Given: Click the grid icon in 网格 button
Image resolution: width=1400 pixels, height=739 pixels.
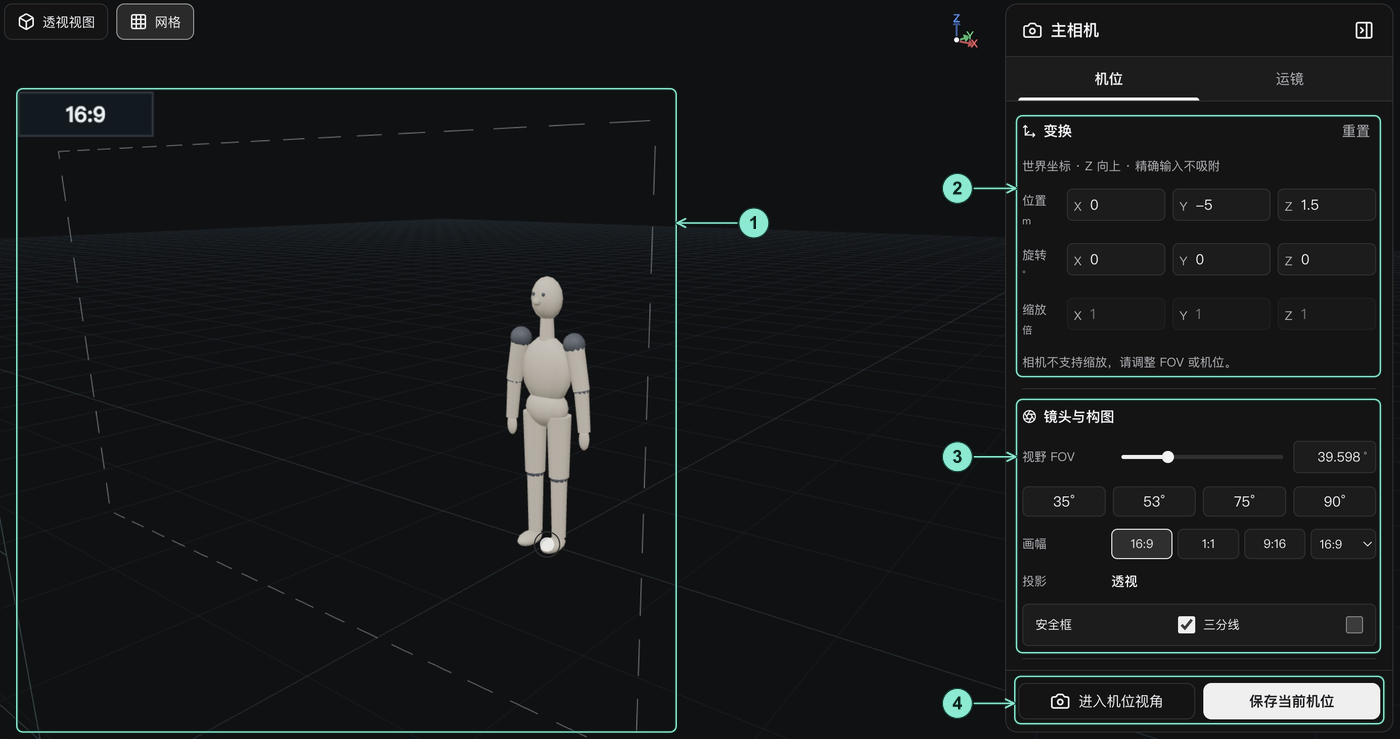Looking at the screenshot, I should [139, 21].
